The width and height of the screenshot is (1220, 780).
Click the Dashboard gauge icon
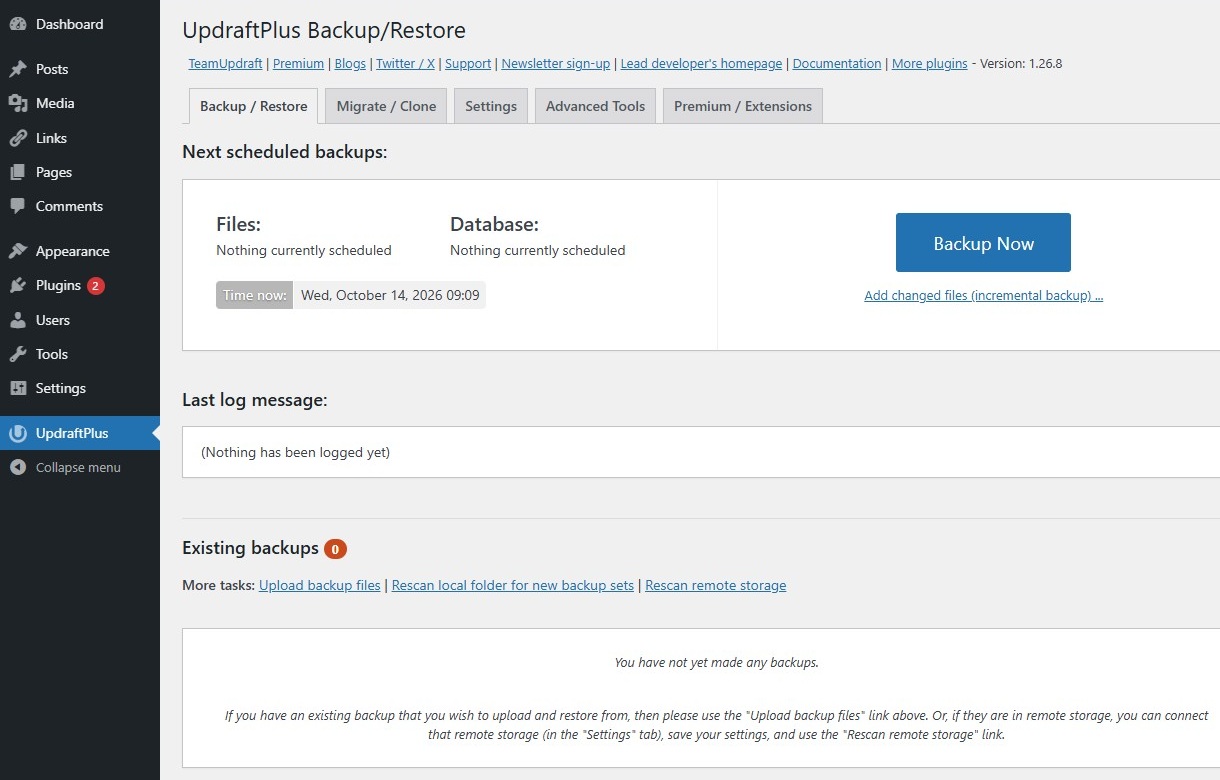pyautogui.click(x=18, y=24)
